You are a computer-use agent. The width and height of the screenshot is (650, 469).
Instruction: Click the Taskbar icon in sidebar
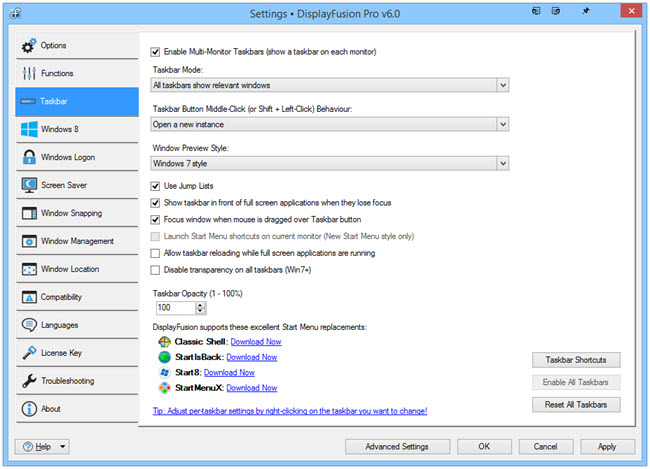click(x=28, y=102)
